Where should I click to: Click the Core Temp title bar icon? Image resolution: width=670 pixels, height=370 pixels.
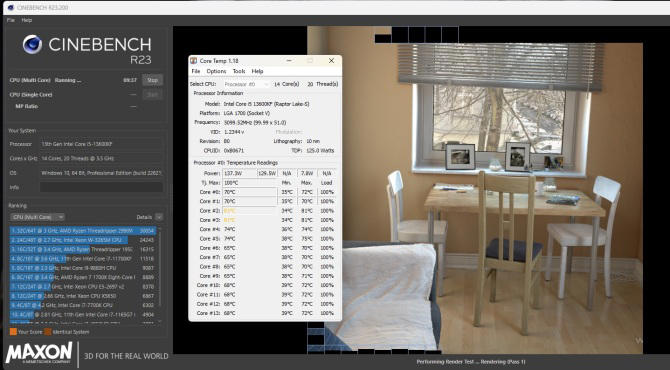(194, 61)
